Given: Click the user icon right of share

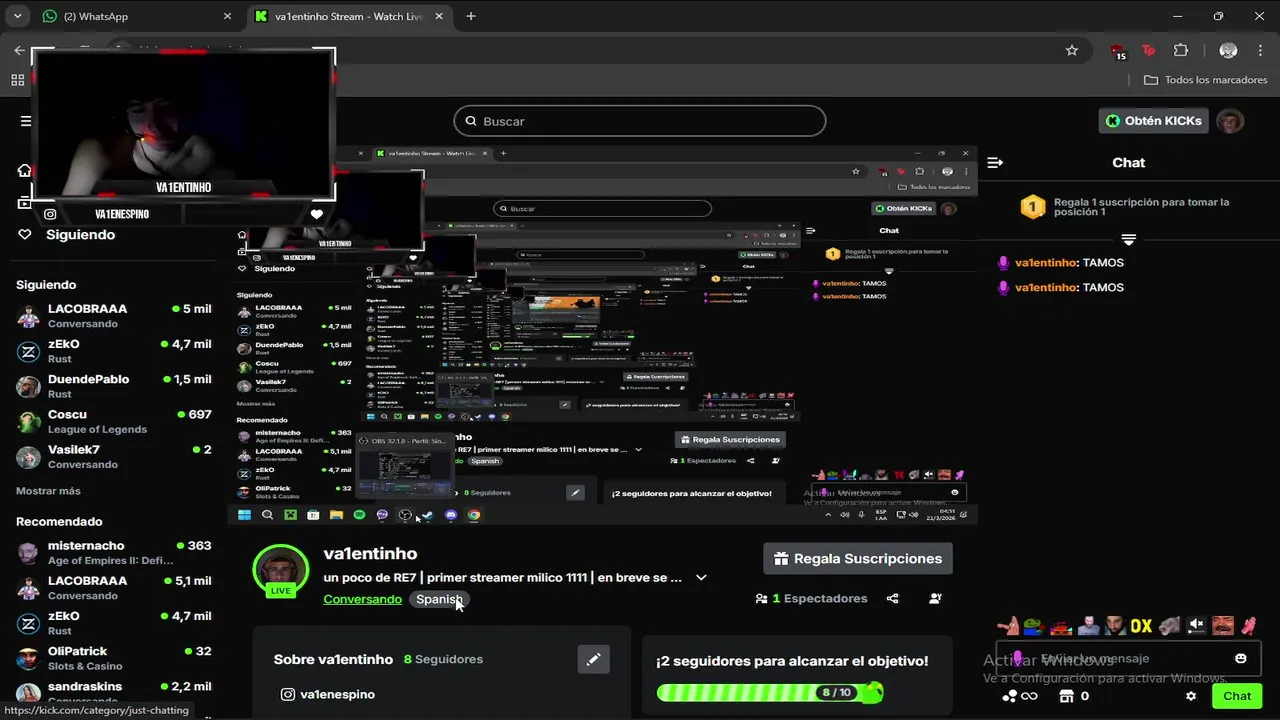Looking at the screenshot, I should coord(935,598).
